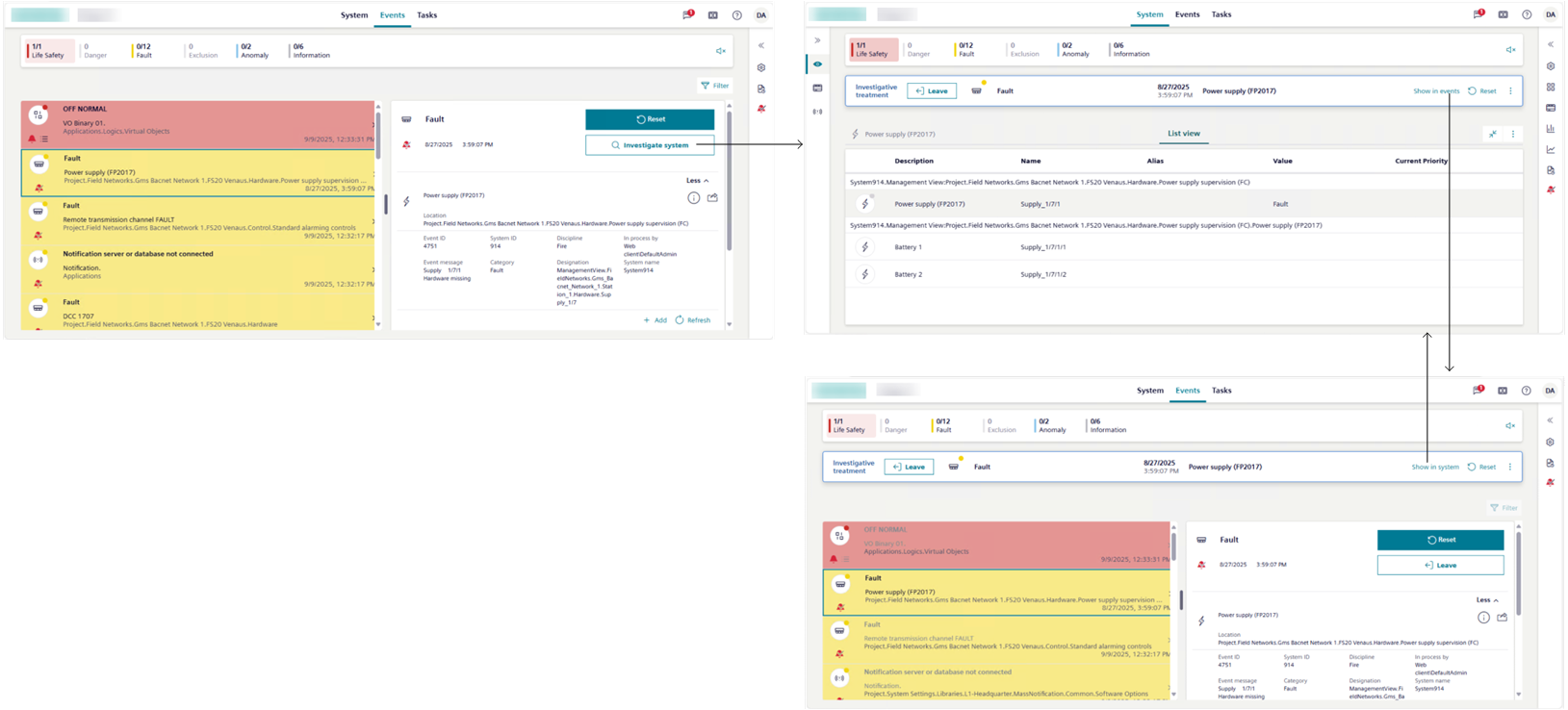Select the List view tab
This screenshot has width=1568, height=710.
point(1183,134)
